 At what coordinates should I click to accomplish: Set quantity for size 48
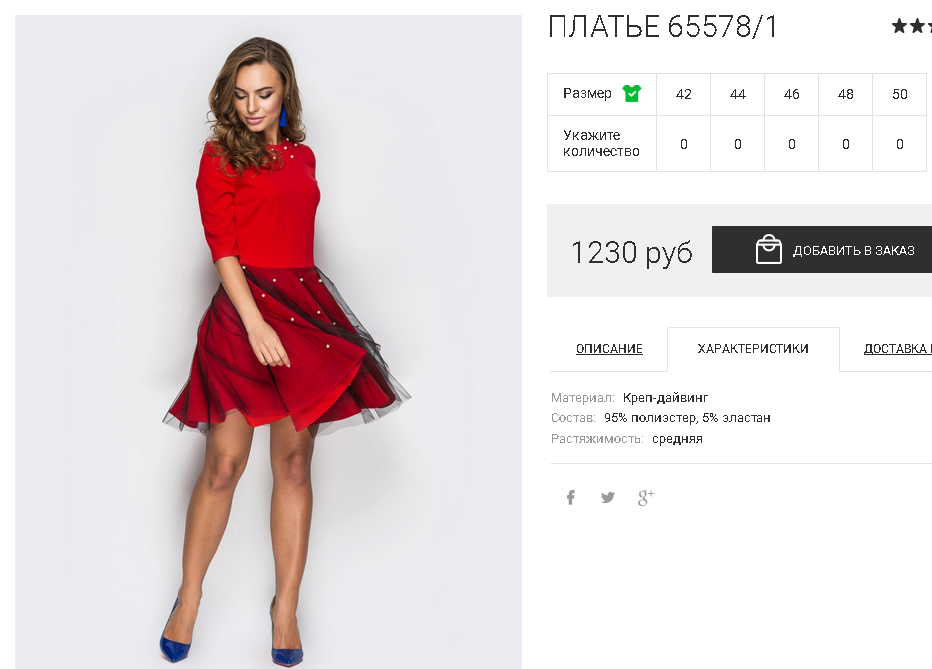(x=846, y=144)
